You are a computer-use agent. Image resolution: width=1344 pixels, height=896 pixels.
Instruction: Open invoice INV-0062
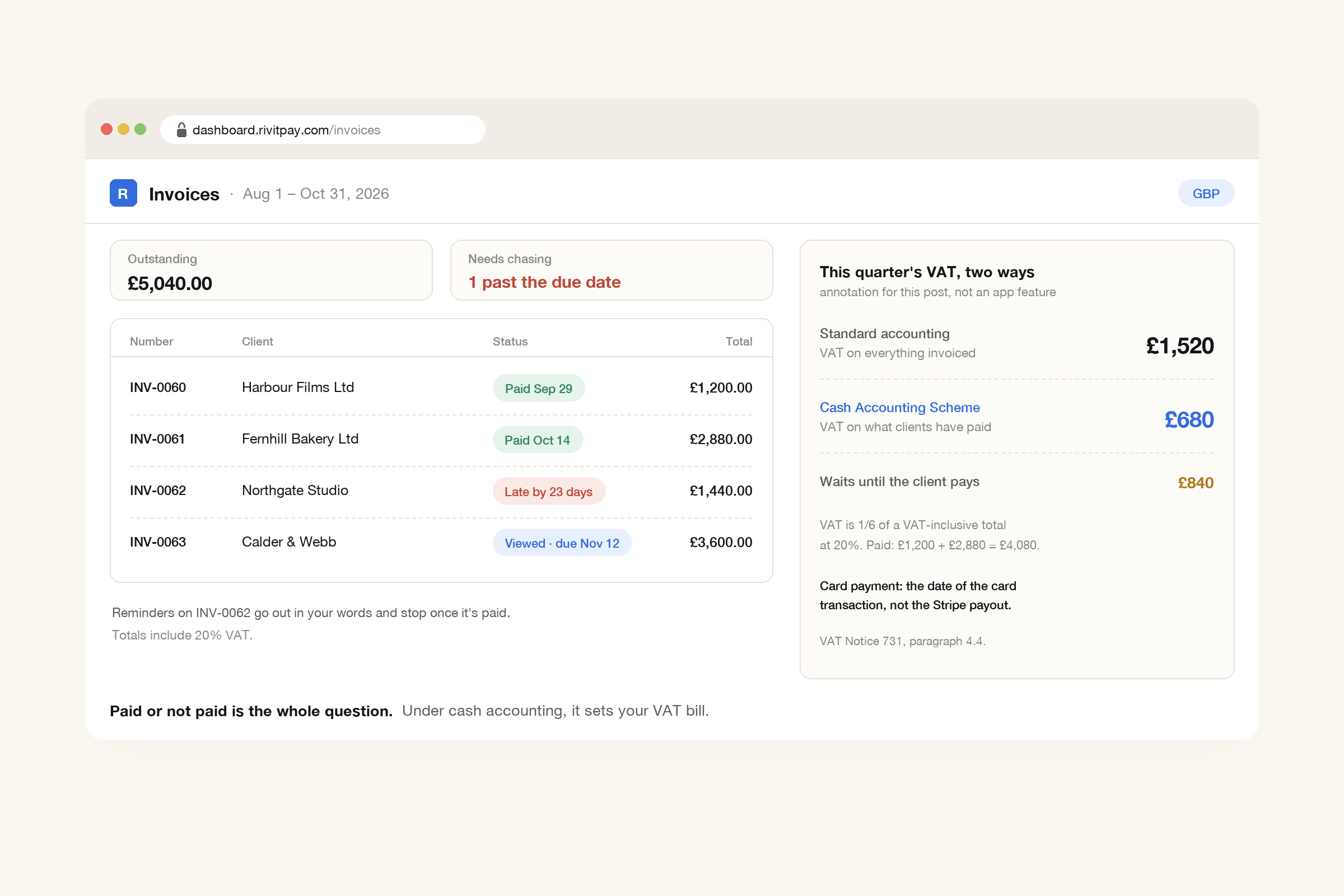[x=158, y=491]
